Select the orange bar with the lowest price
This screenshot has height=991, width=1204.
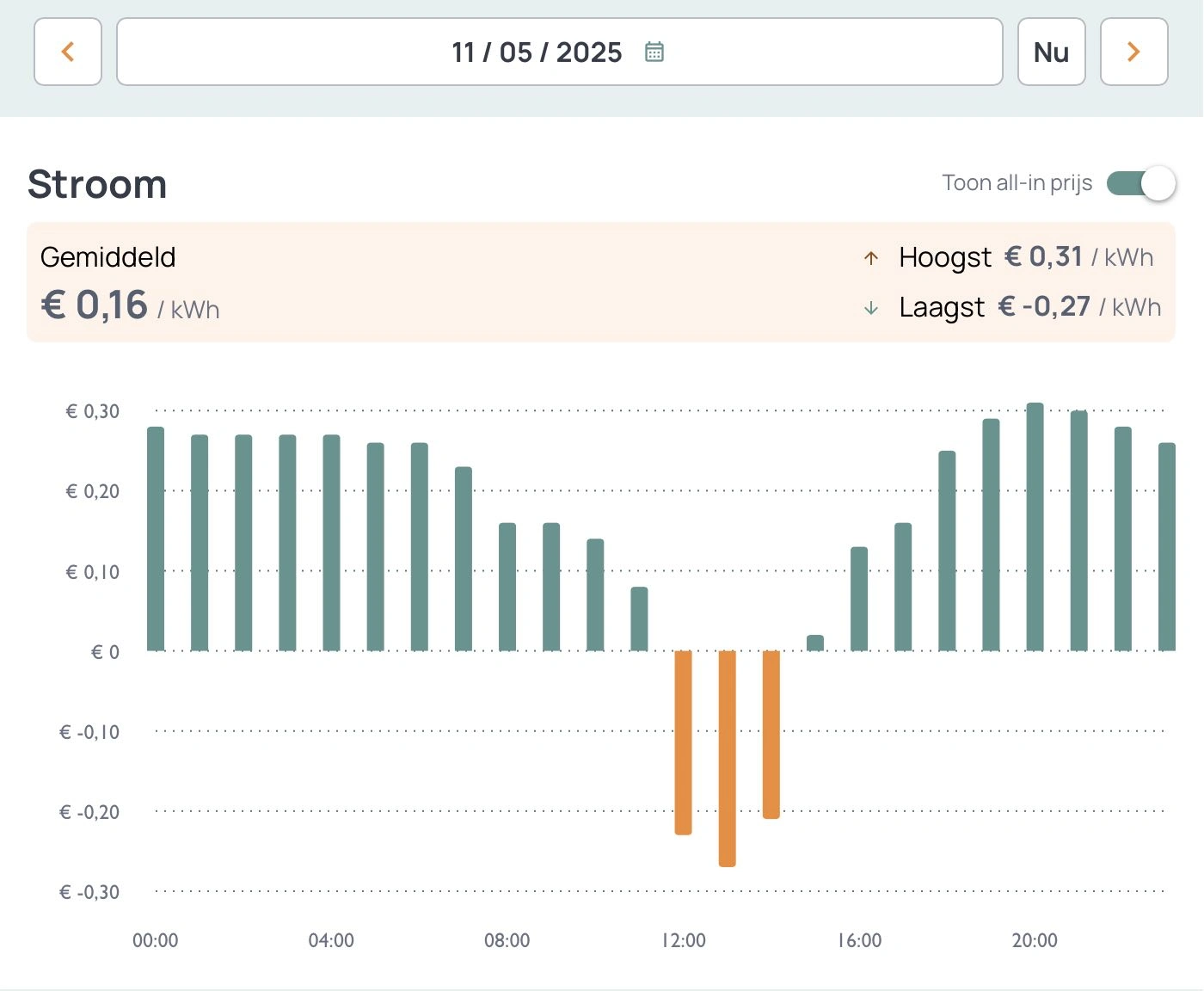pos(727,757)
